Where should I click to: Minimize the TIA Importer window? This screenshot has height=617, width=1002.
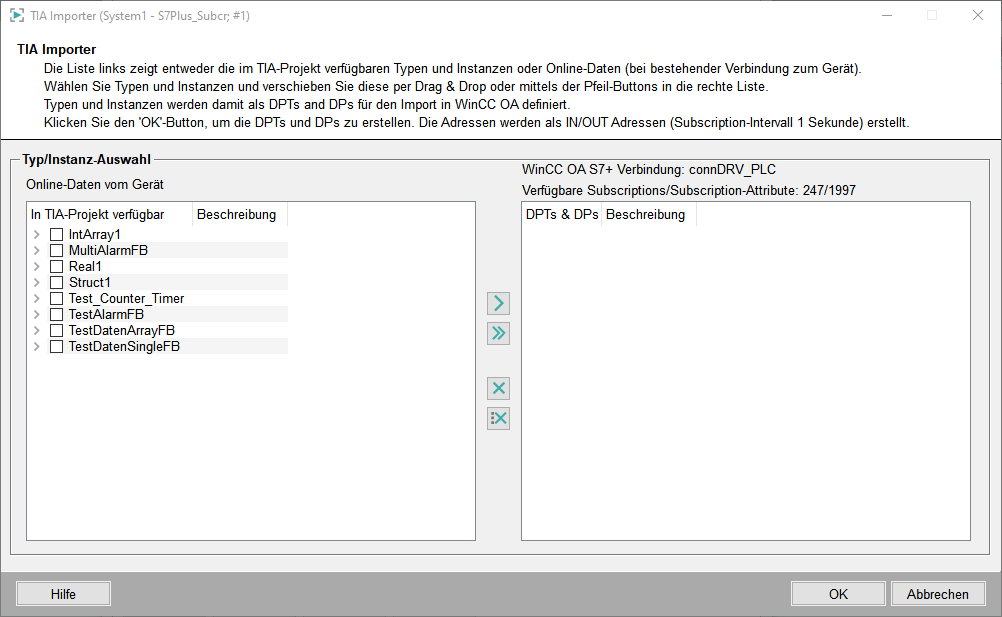coord(886,15)
